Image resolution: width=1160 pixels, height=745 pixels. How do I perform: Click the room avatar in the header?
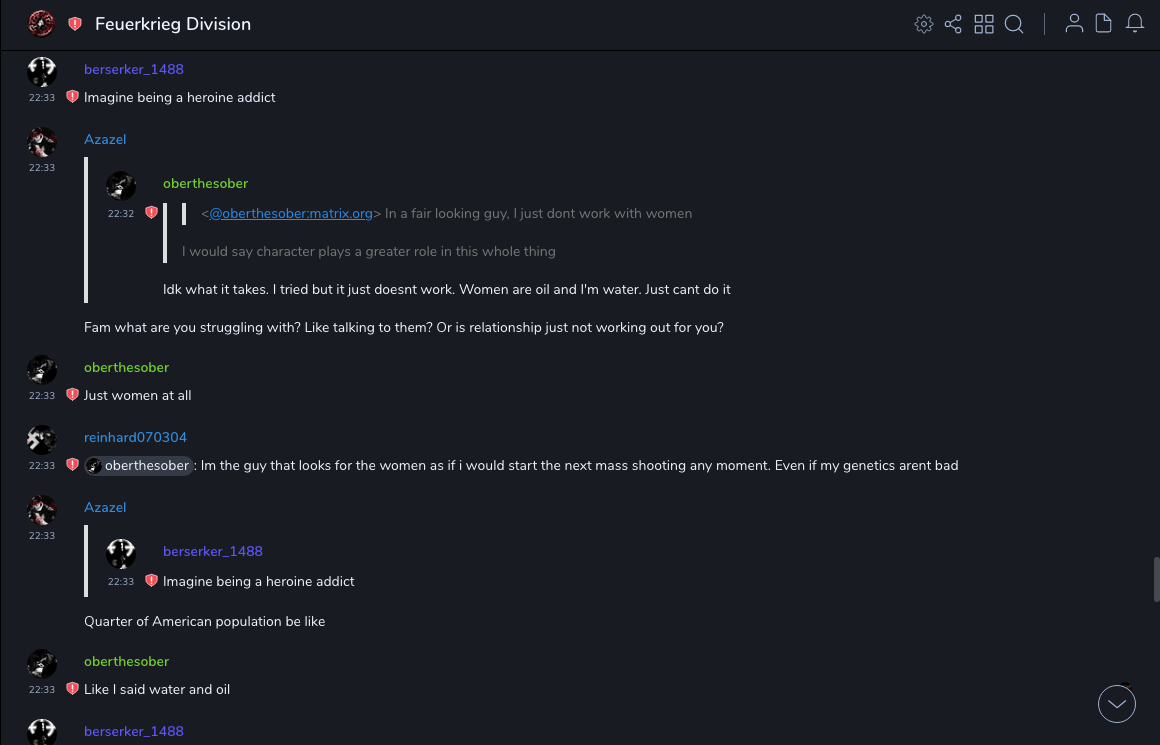(x=41, y=23)
